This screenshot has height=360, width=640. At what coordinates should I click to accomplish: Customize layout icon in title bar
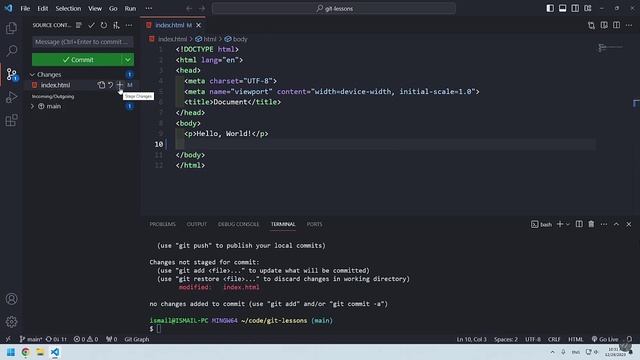pos(588,8)
